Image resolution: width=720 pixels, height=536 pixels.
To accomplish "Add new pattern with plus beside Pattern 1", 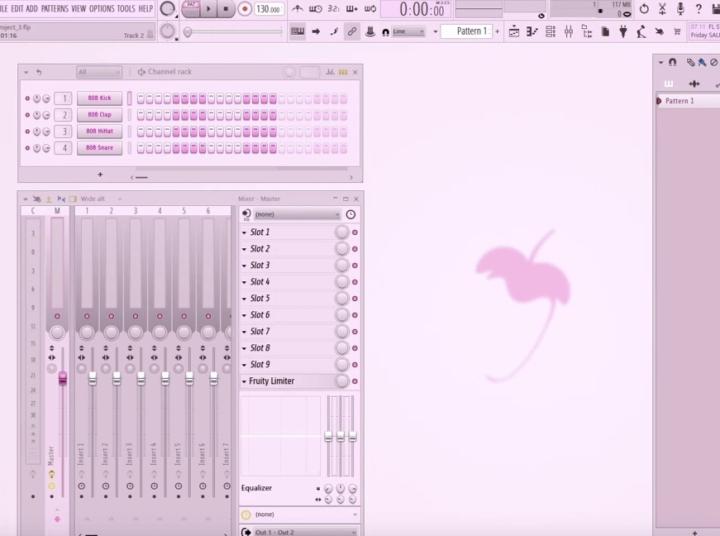I will click(x=497, y=32).
